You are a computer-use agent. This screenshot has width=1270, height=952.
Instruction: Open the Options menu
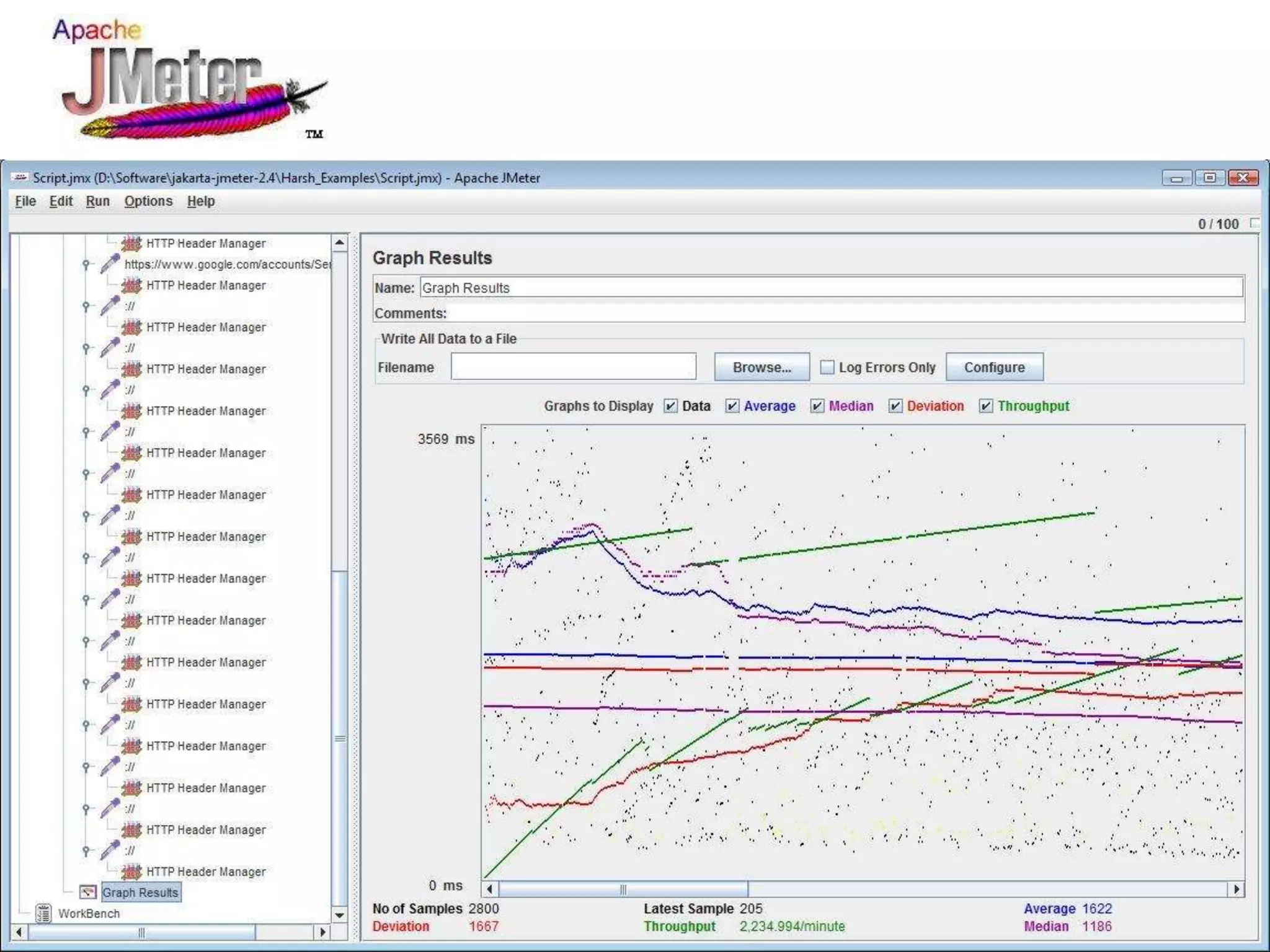pyautogui.click(x=148, y=201)
